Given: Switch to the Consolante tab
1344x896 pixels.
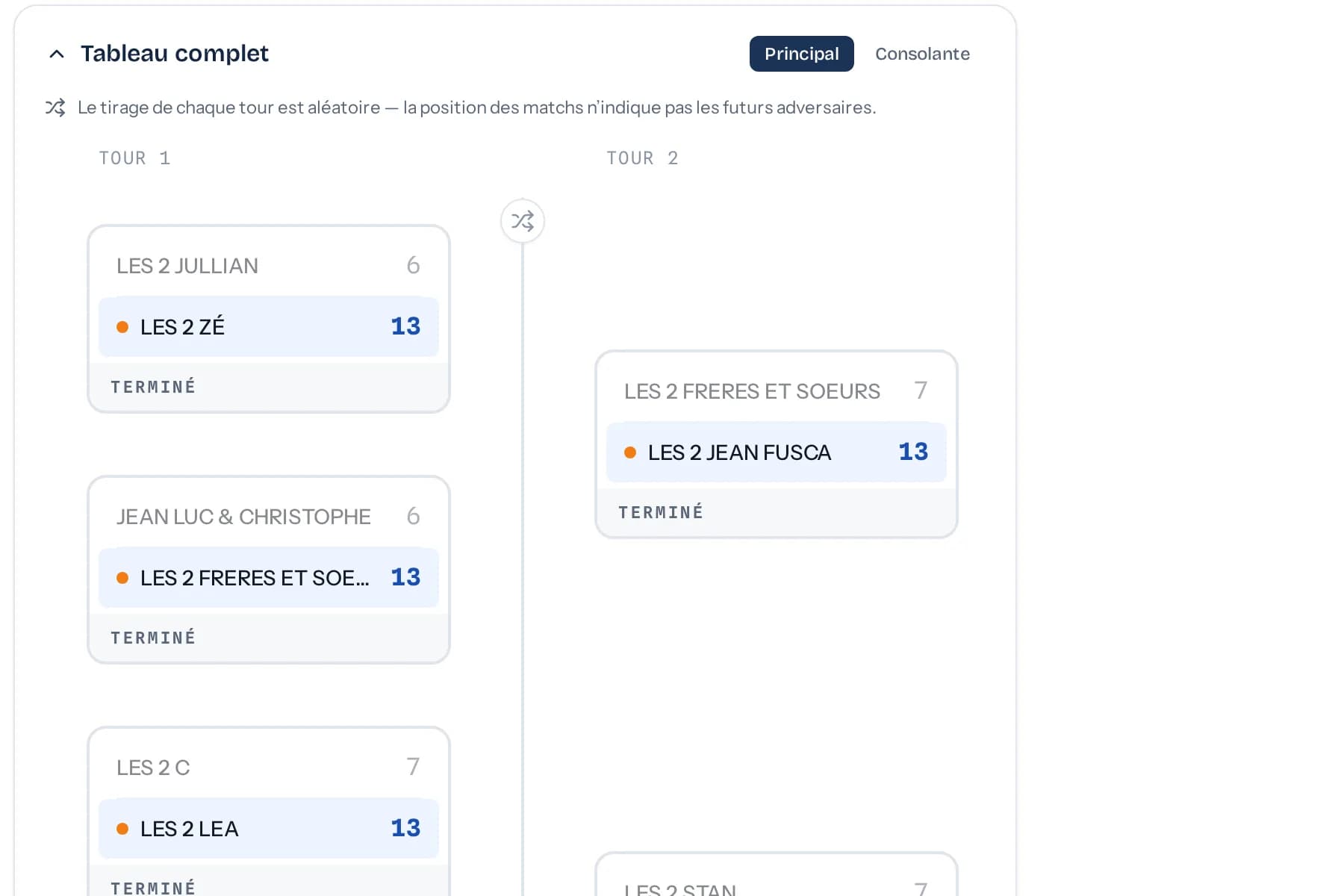Looking at the screenshot, I should 922,54.
